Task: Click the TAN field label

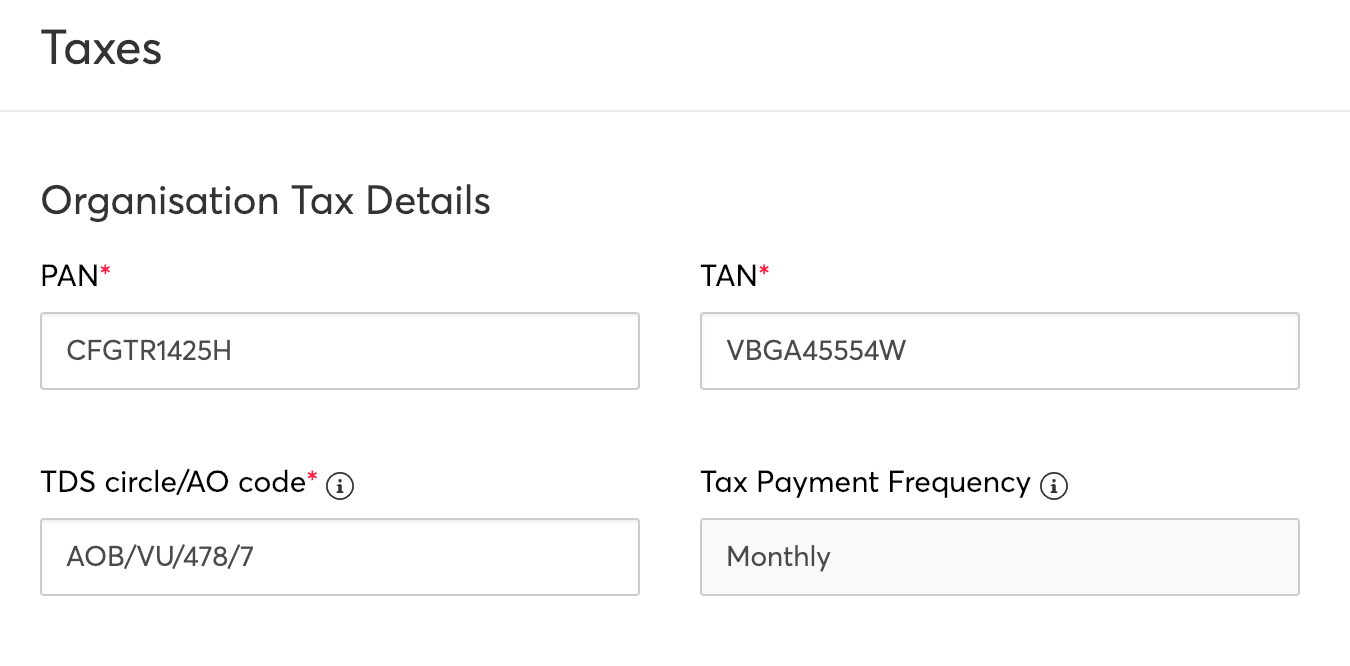Action: pos(729,277)
